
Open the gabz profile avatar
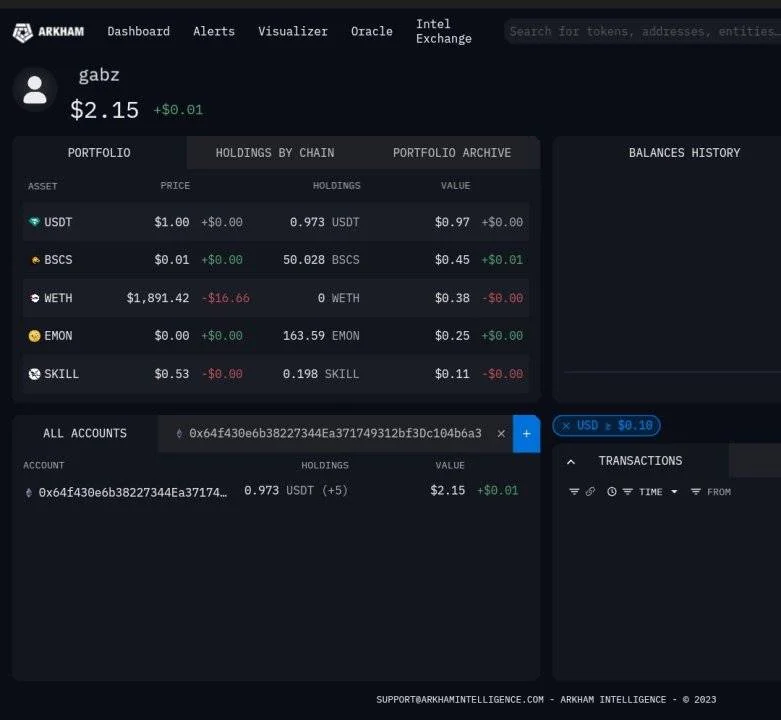coord(35,90)
